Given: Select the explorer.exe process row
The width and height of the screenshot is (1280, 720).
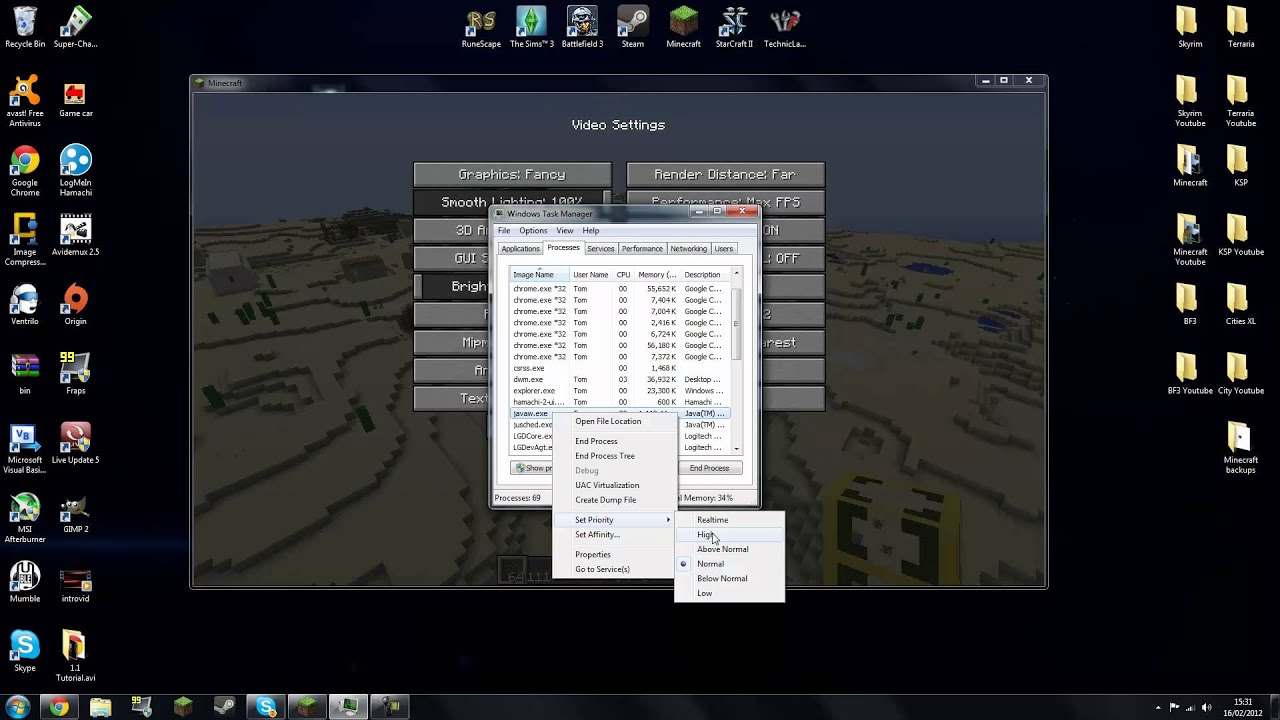Looking at the screenshot, I should [620, 391].
